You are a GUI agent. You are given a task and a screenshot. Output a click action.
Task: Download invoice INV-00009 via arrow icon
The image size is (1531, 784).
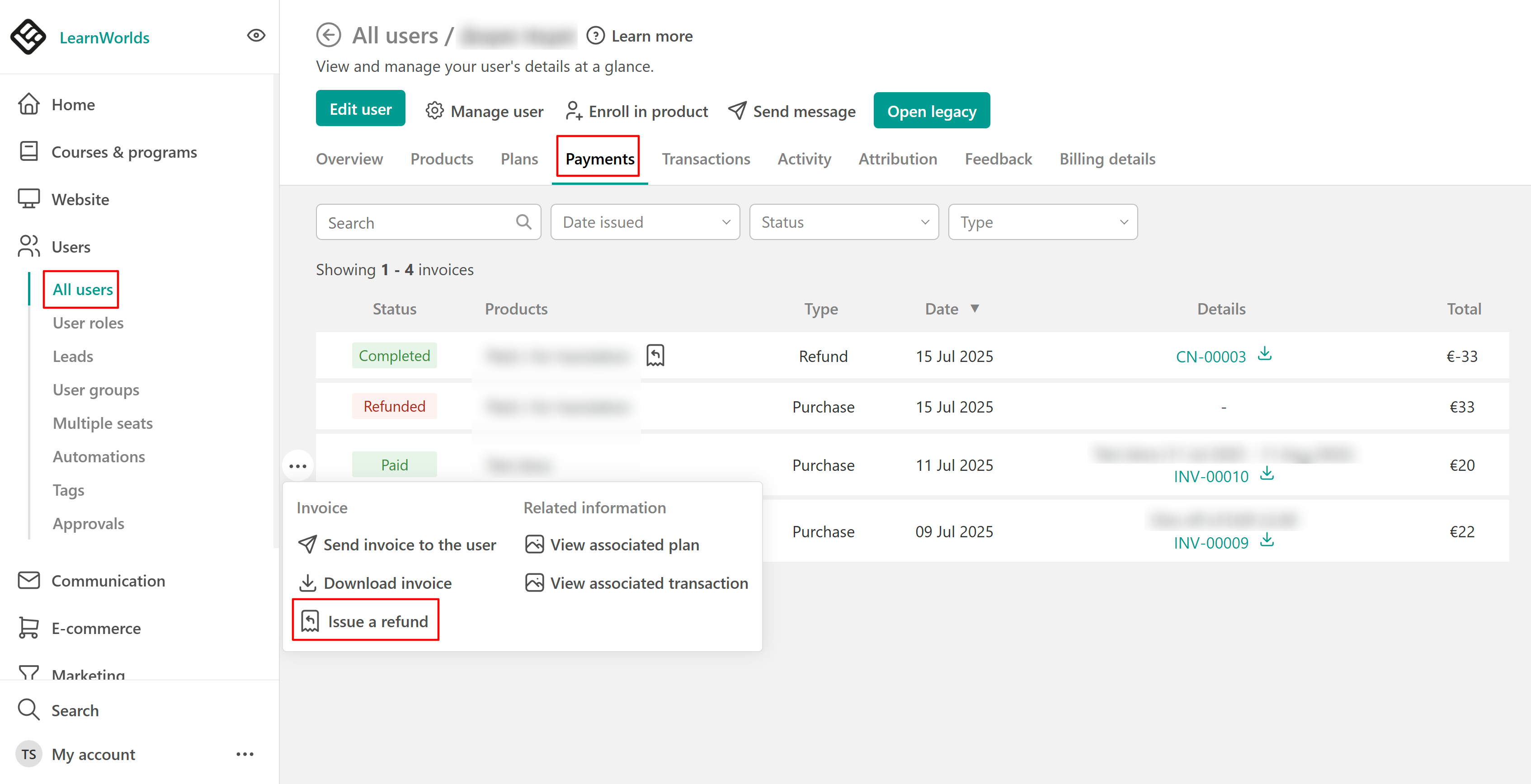[1267, 540]
